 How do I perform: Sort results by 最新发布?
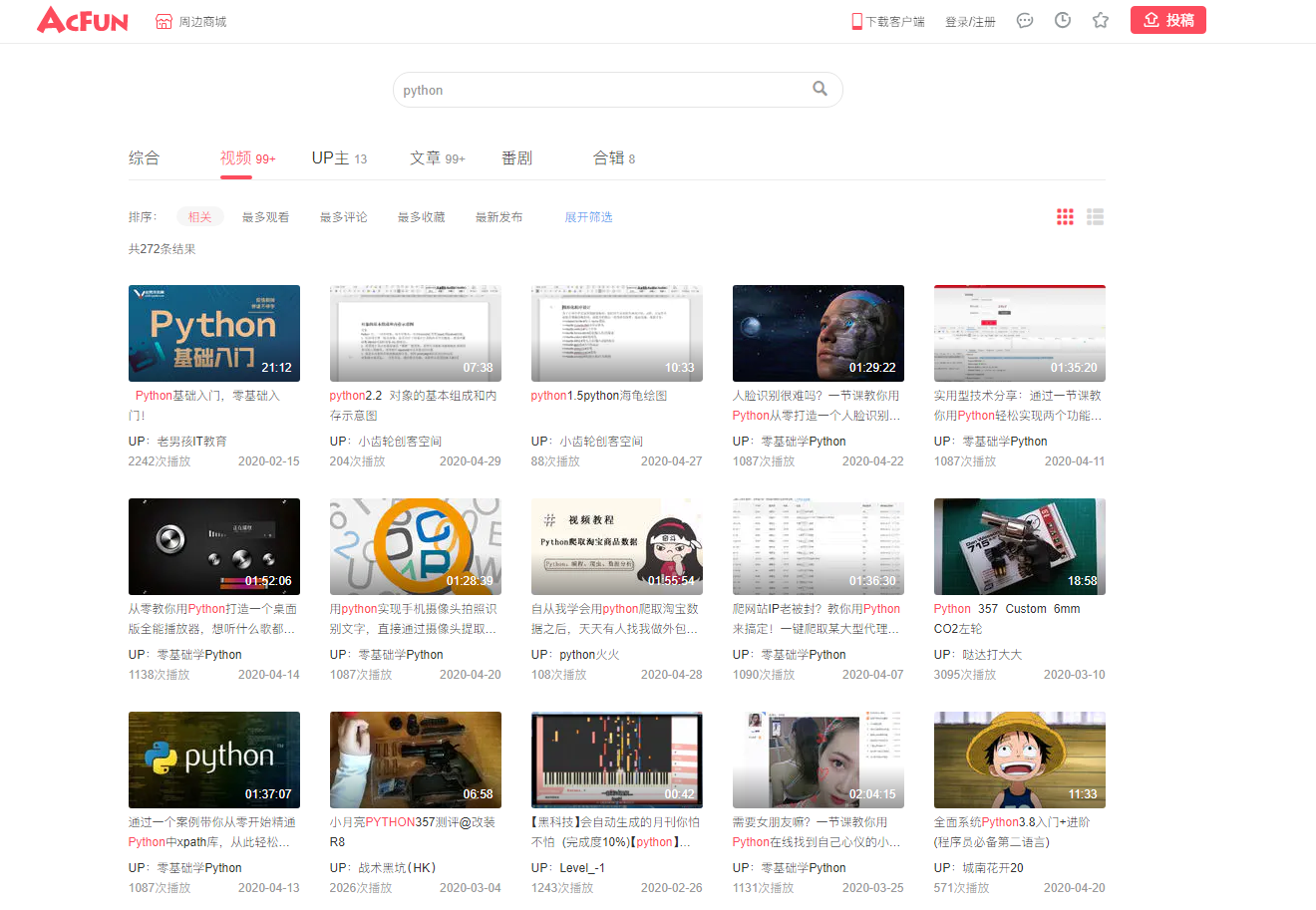click(x=498, y=217)
